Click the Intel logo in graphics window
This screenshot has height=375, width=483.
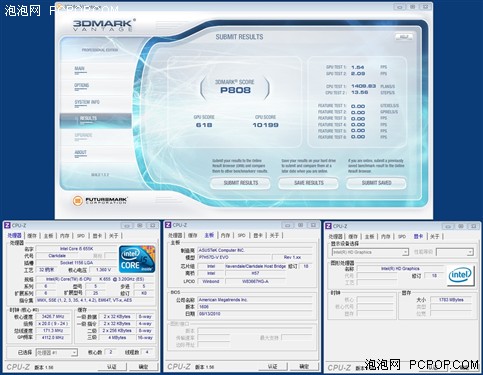tap(460, 275)
